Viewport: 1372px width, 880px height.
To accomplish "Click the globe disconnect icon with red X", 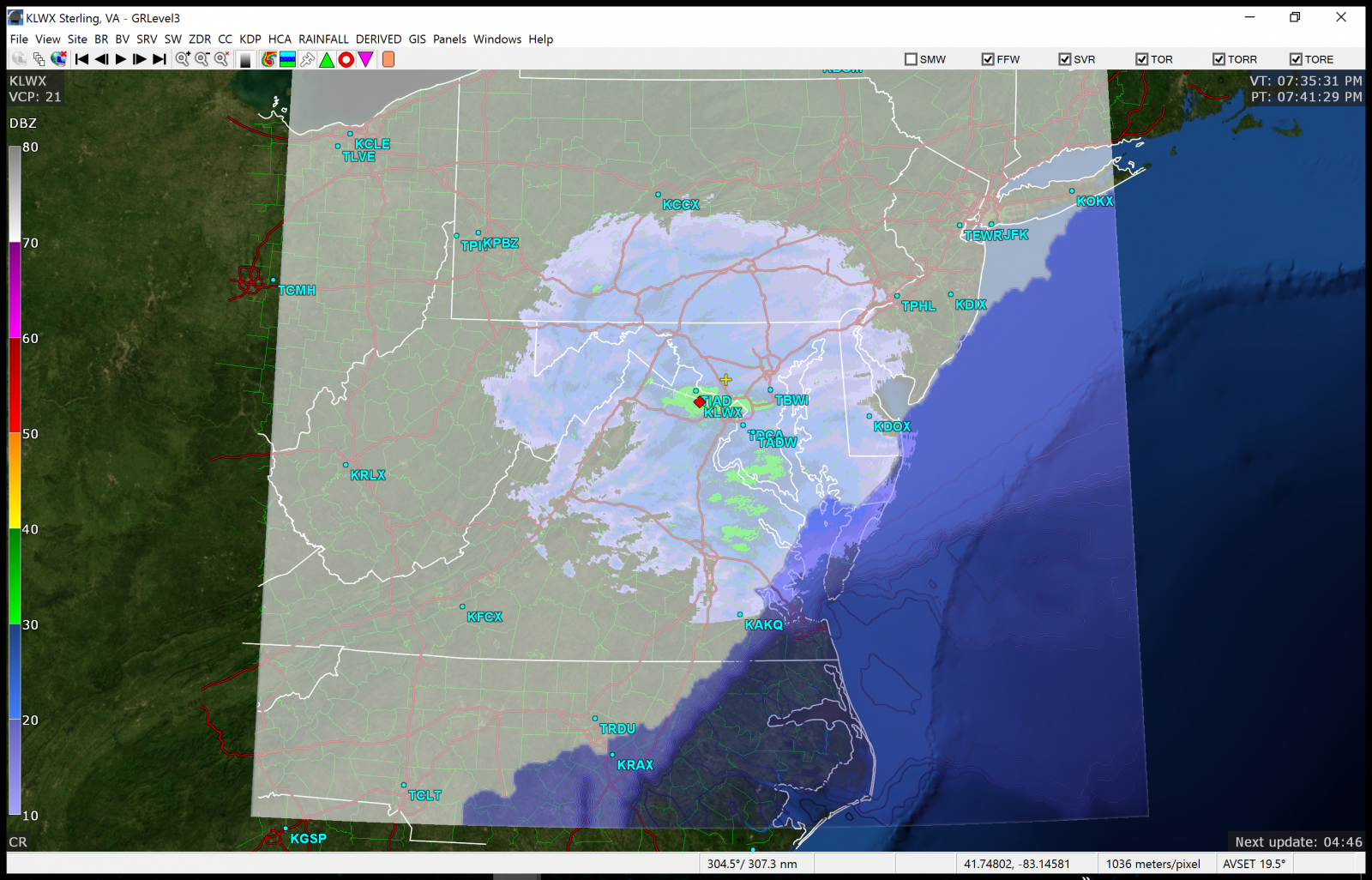I will (58, 59).
